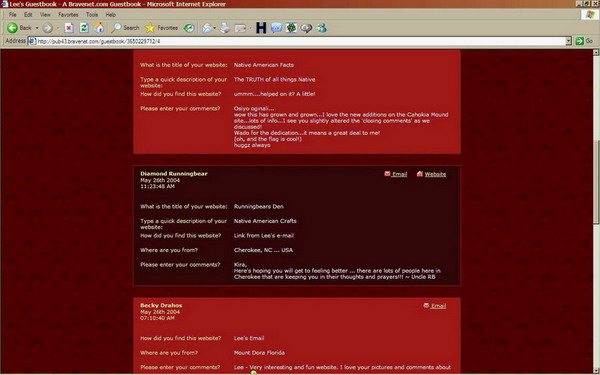The image size is (600, 375).
Task: Expand the address bar URL dropdown
Action: [x=568, y=41]
